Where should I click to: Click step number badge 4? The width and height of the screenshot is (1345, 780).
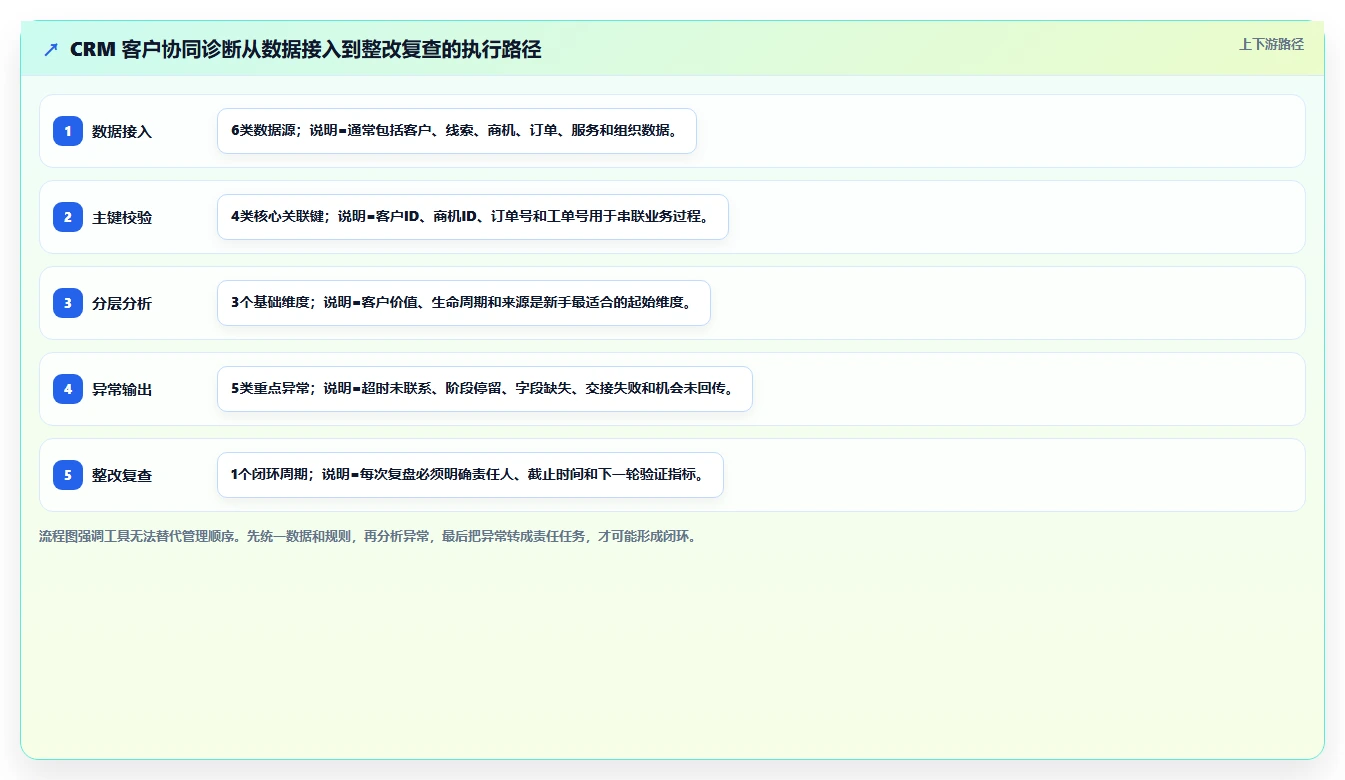coord(68,389)
